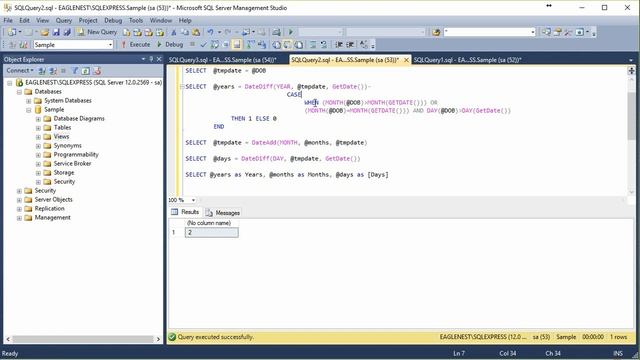640x360 pixels.
Task: Expand the Management folder
Action: pos(19,218)
